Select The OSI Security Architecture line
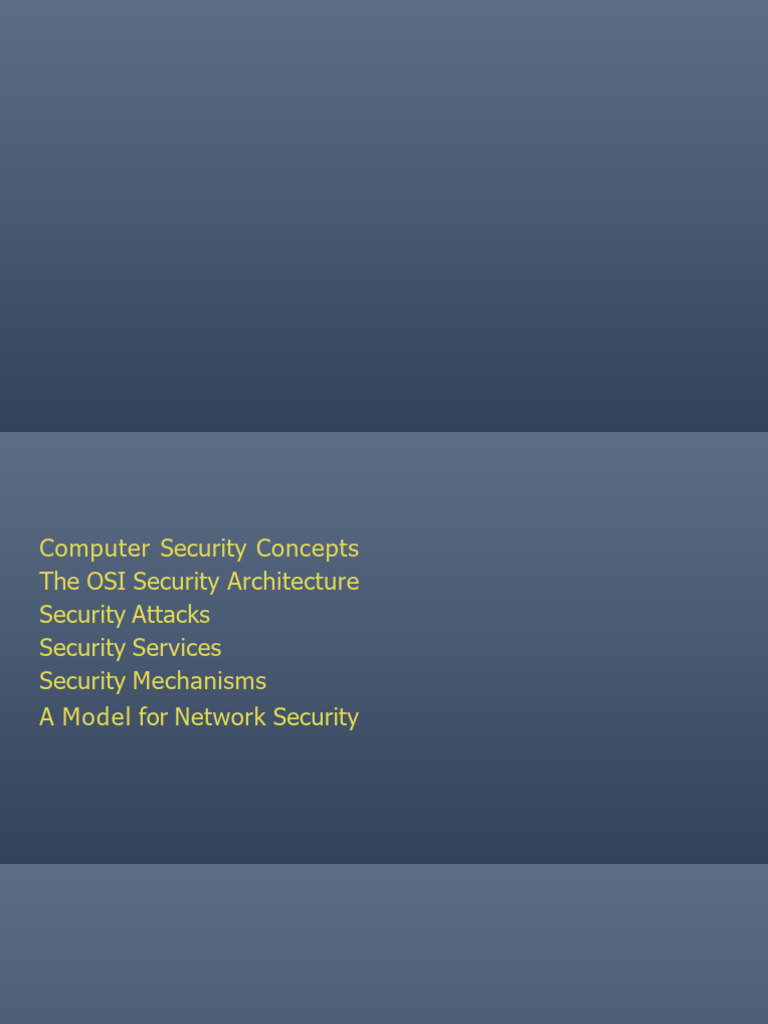This screenshot has height=1024, width=768. coord(198,581)
